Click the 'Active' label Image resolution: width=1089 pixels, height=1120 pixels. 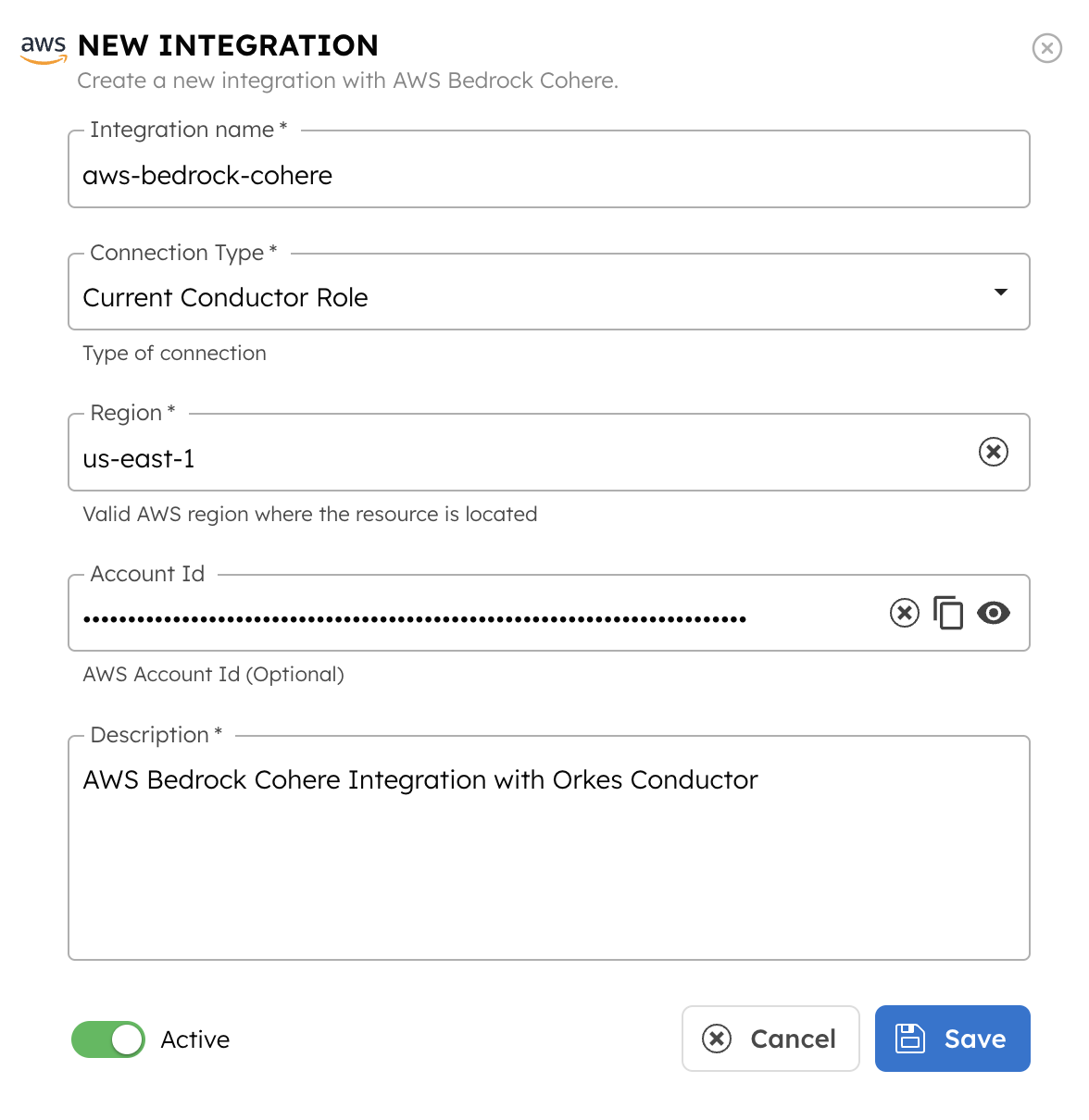tap(194, 1039)
